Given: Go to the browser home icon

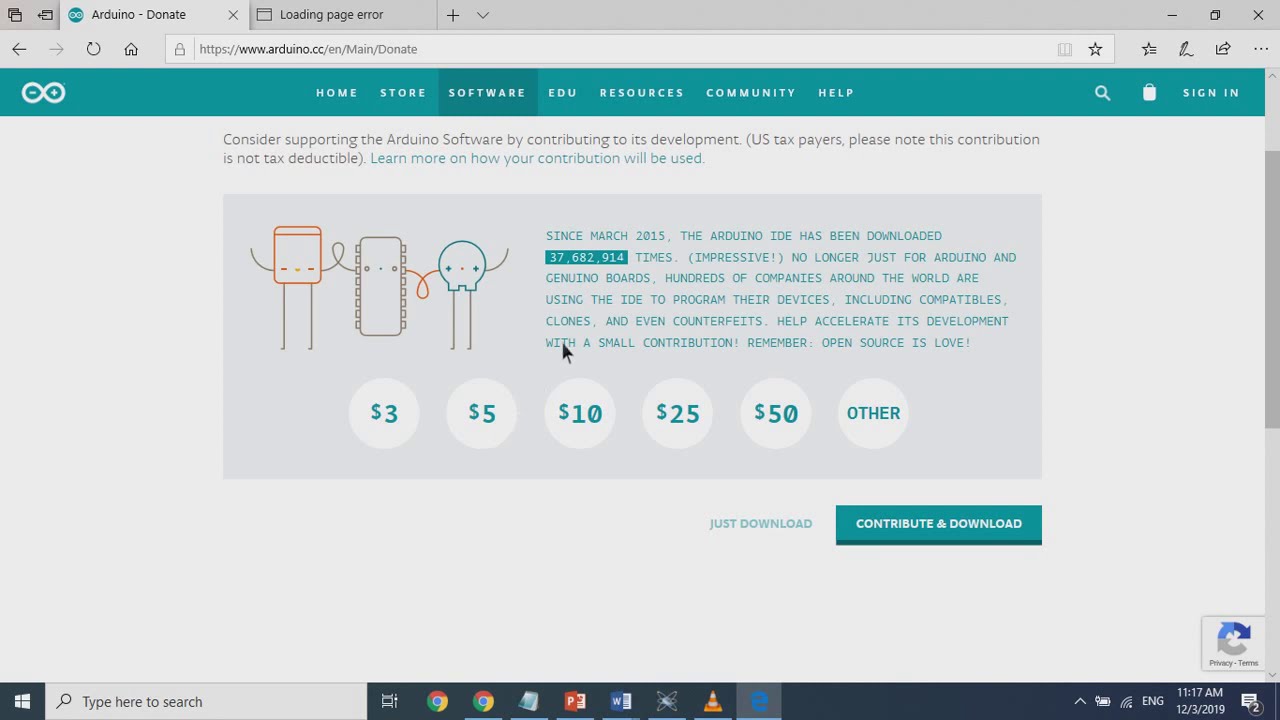Looking at the screenshot, I should (x=131, y=49).
